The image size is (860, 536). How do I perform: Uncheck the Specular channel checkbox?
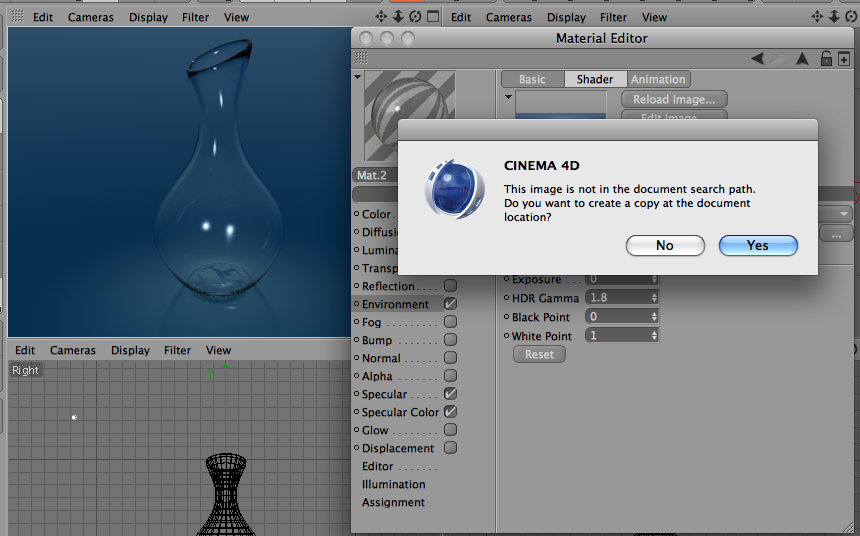pyautogui.click(x=450, y=394)
